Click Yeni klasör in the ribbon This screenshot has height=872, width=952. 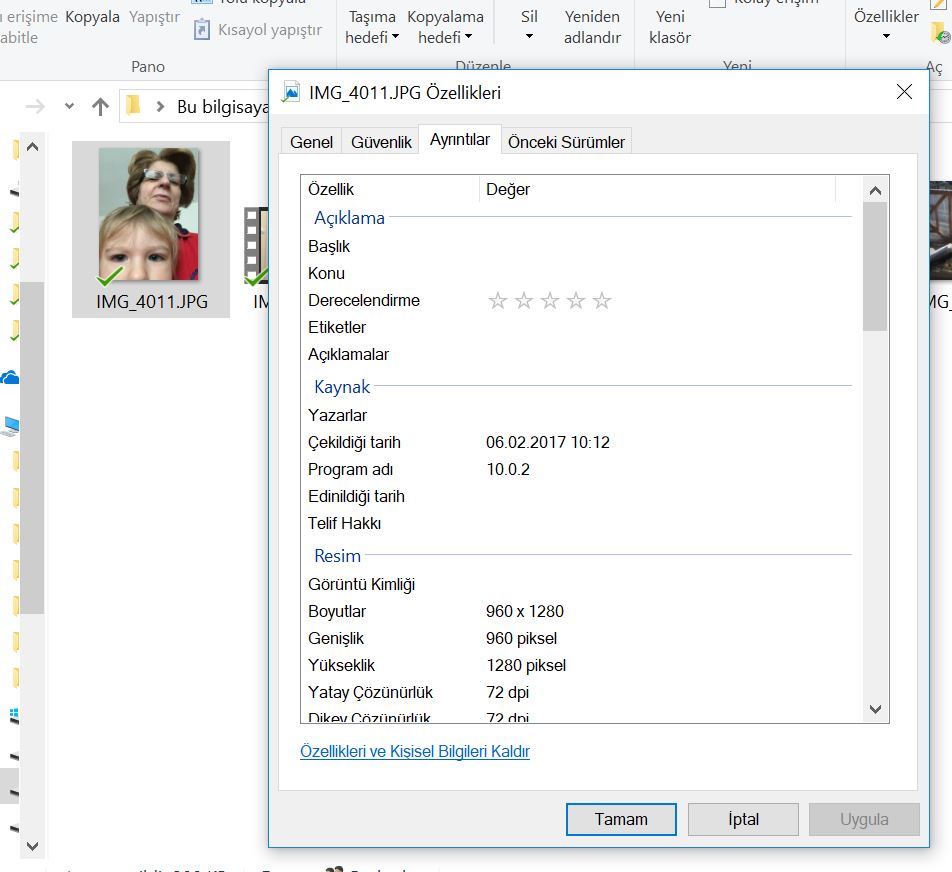(x=670, y=27)
